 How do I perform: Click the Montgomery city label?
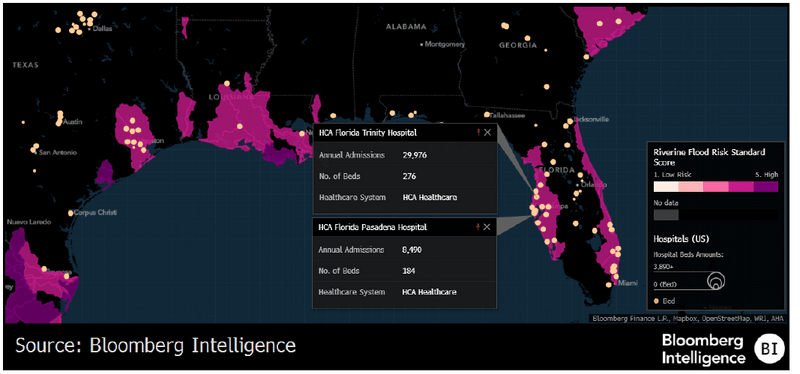[x=445, y=44]
